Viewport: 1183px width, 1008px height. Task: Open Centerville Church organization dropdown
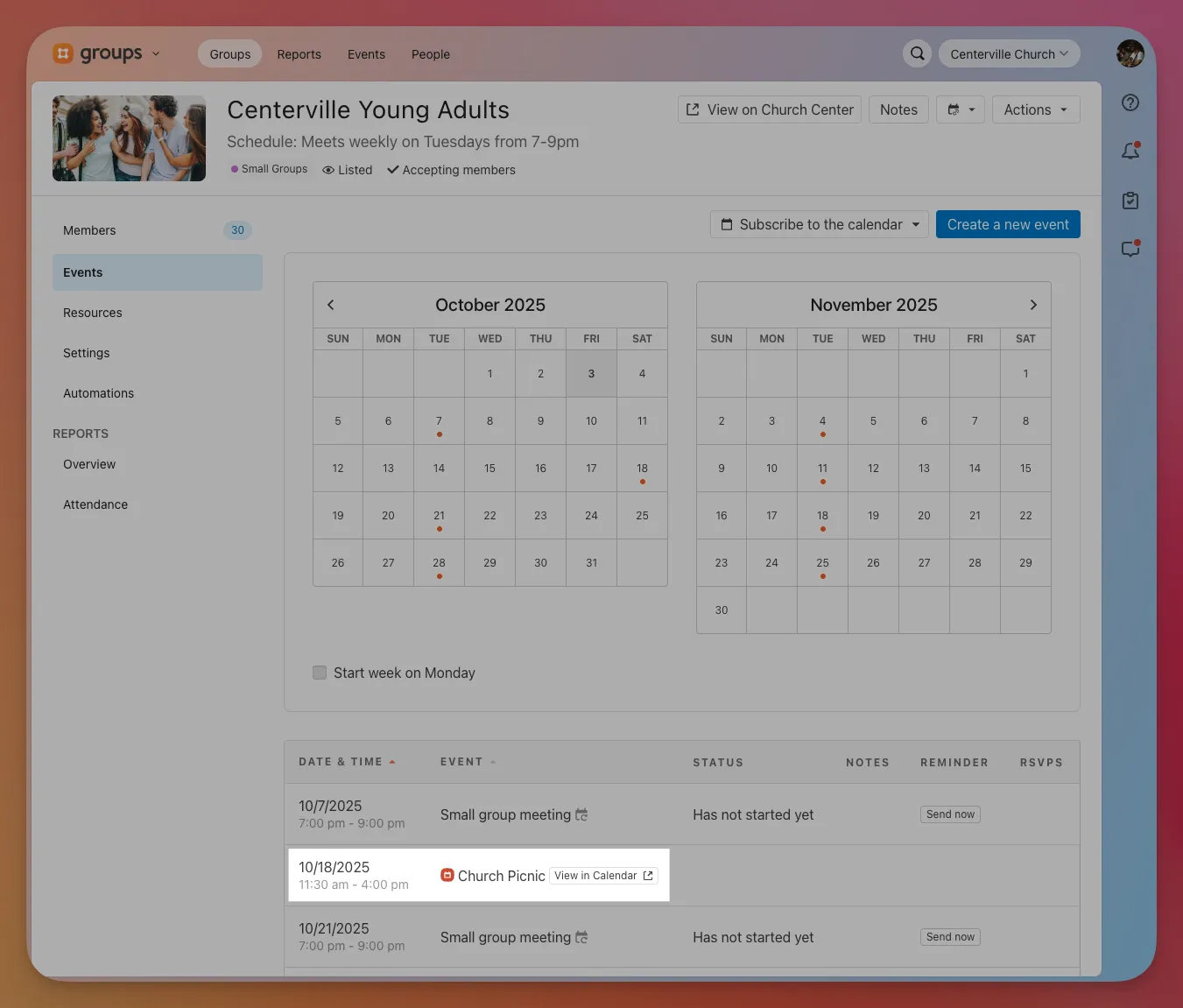coord(1009,53)
